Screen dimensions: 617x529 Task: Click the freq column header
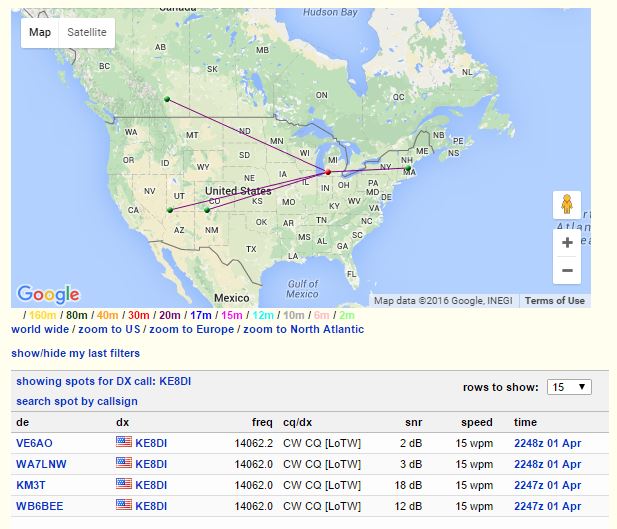[262, 422]
